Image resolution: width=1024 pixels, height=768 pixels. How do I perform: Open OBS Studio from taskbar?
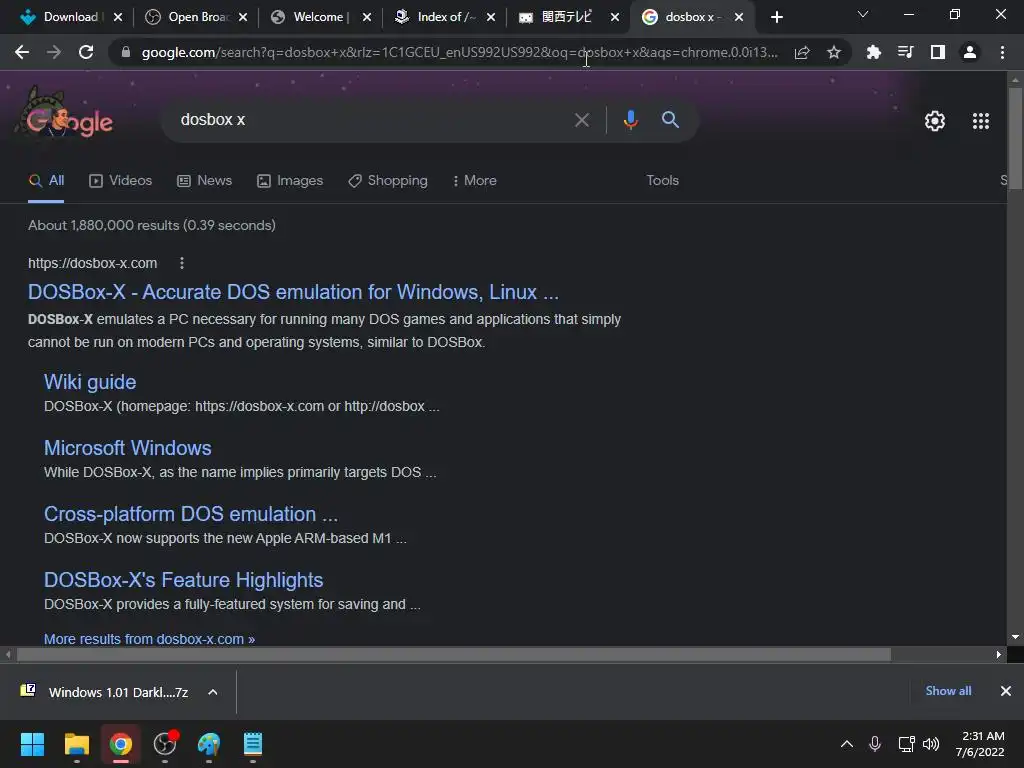click(165, 744)
